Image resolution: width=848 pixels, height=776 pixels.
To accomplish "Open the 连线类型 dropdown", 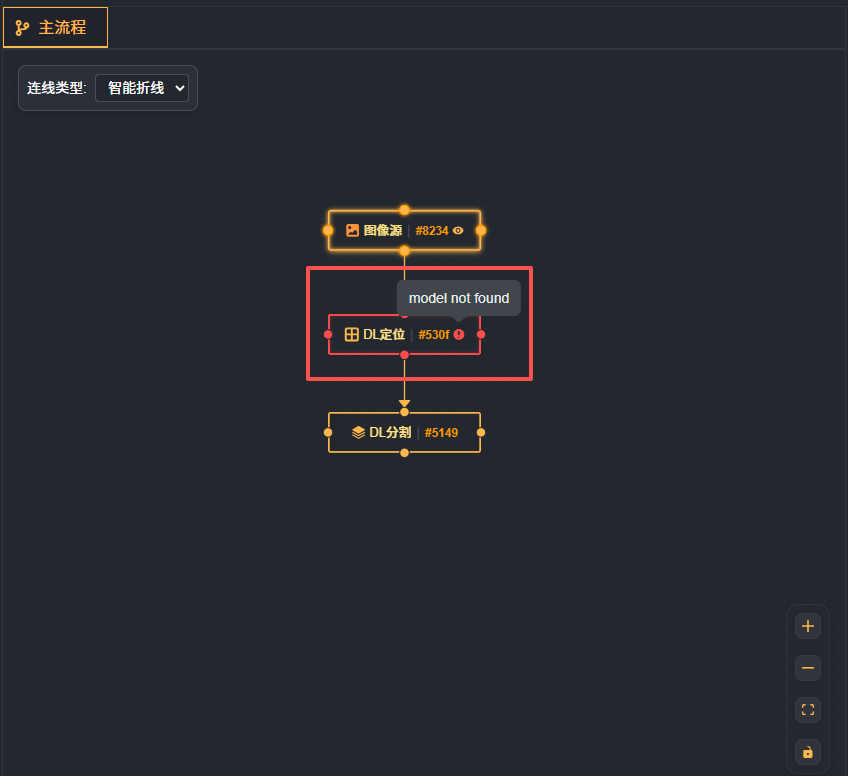I will pos(142,88).
